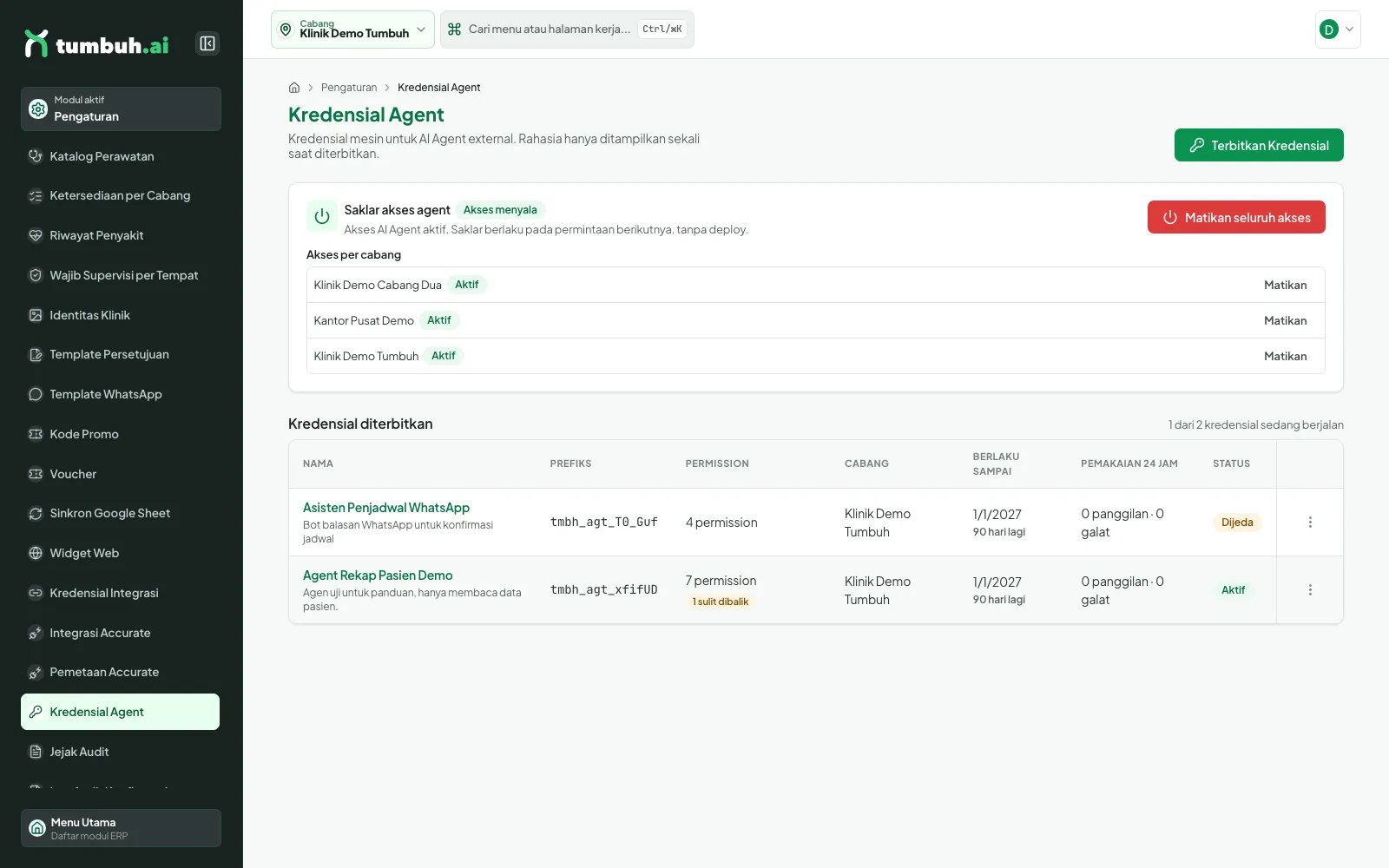Click the prefix tmbh_agt_xfifUD
This screenshot has height=868, width=1389.
[x=604, y=589]
